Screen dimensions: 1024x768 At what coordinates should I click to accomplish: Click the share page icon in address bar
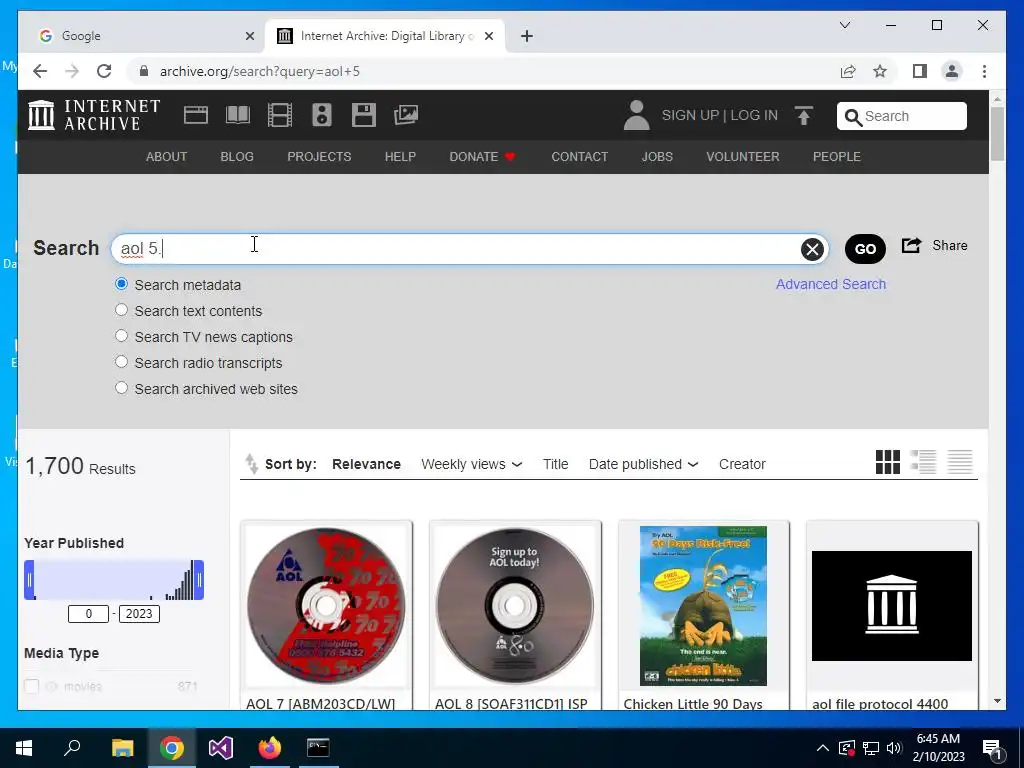click(848, 71)
